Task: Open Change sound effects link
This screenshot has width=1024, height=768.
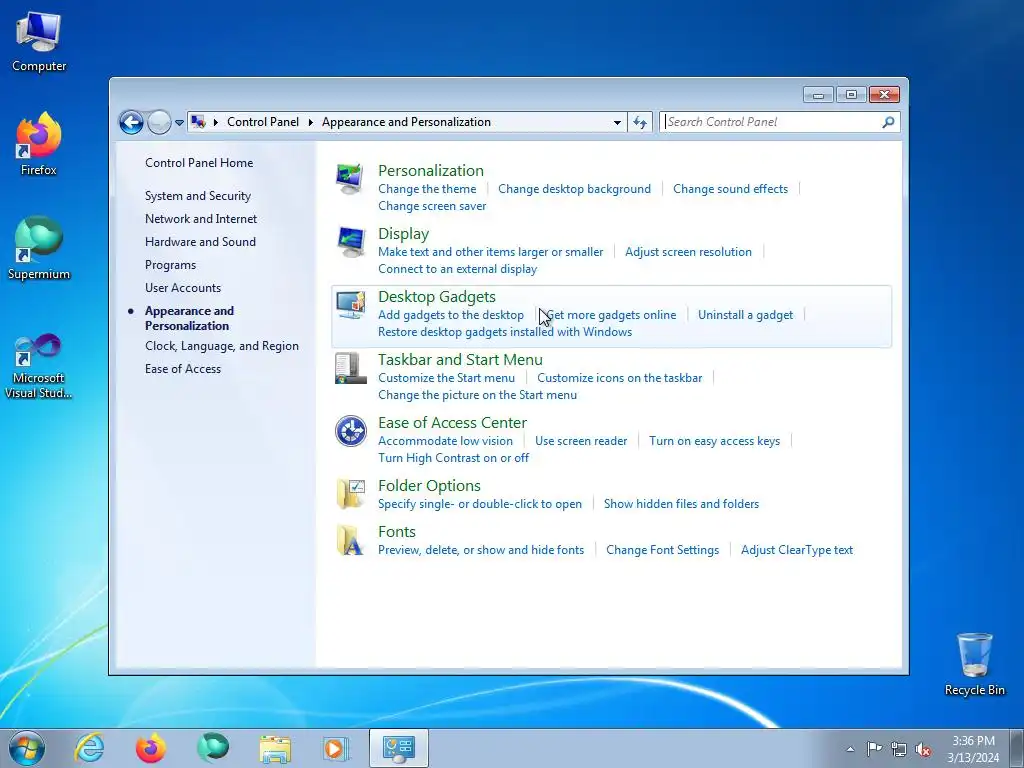Action: click(x=731, y=189)
